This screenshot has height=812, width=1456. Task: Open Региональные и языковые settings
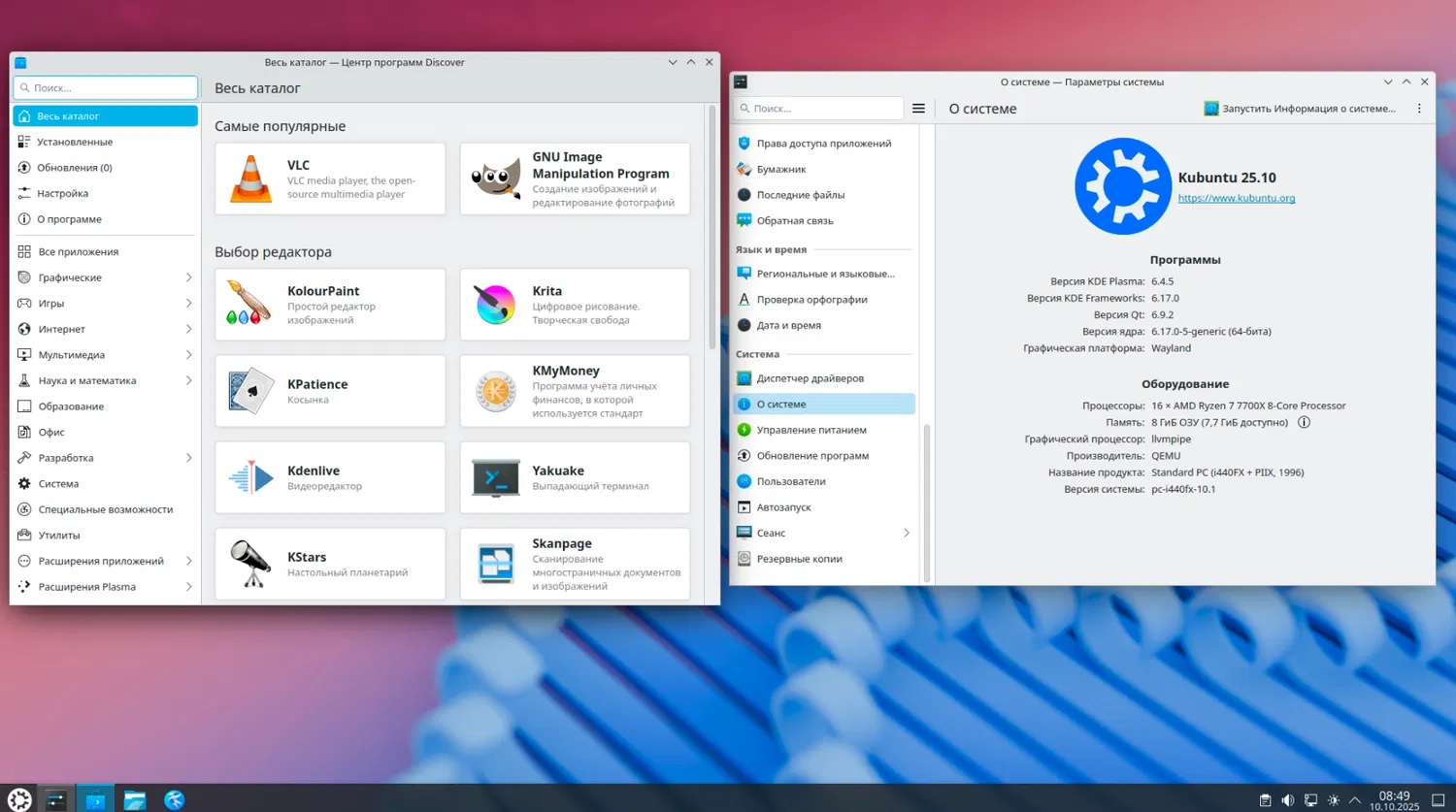click(x=824, y=274)
